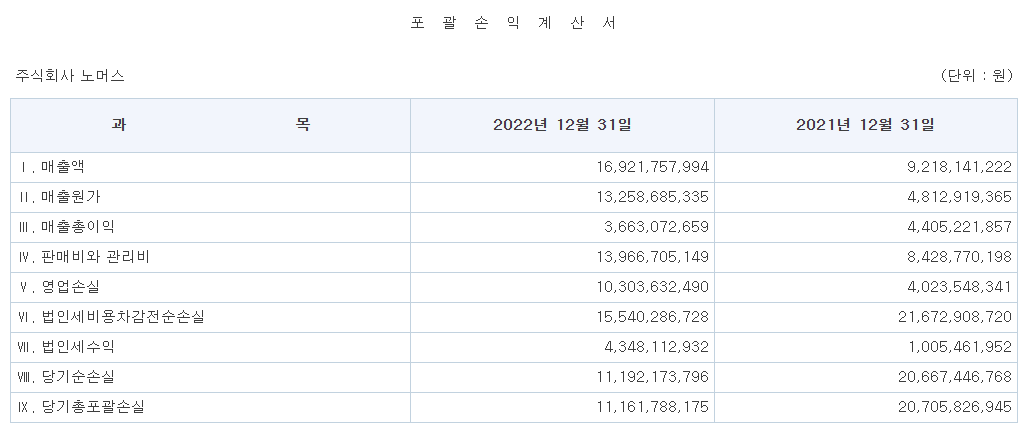Click the unit label (단위 : 원)

[x=976, y=75]
